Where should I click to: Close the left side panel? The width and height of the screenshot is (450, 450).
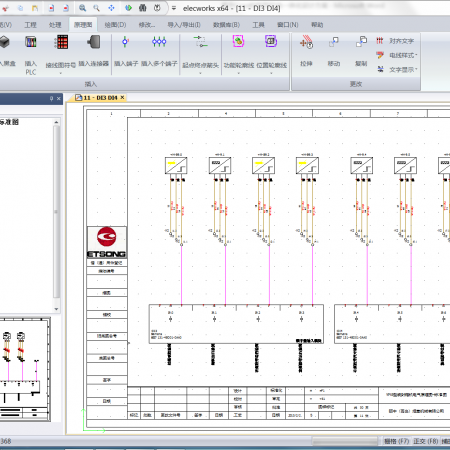point(59,98)
